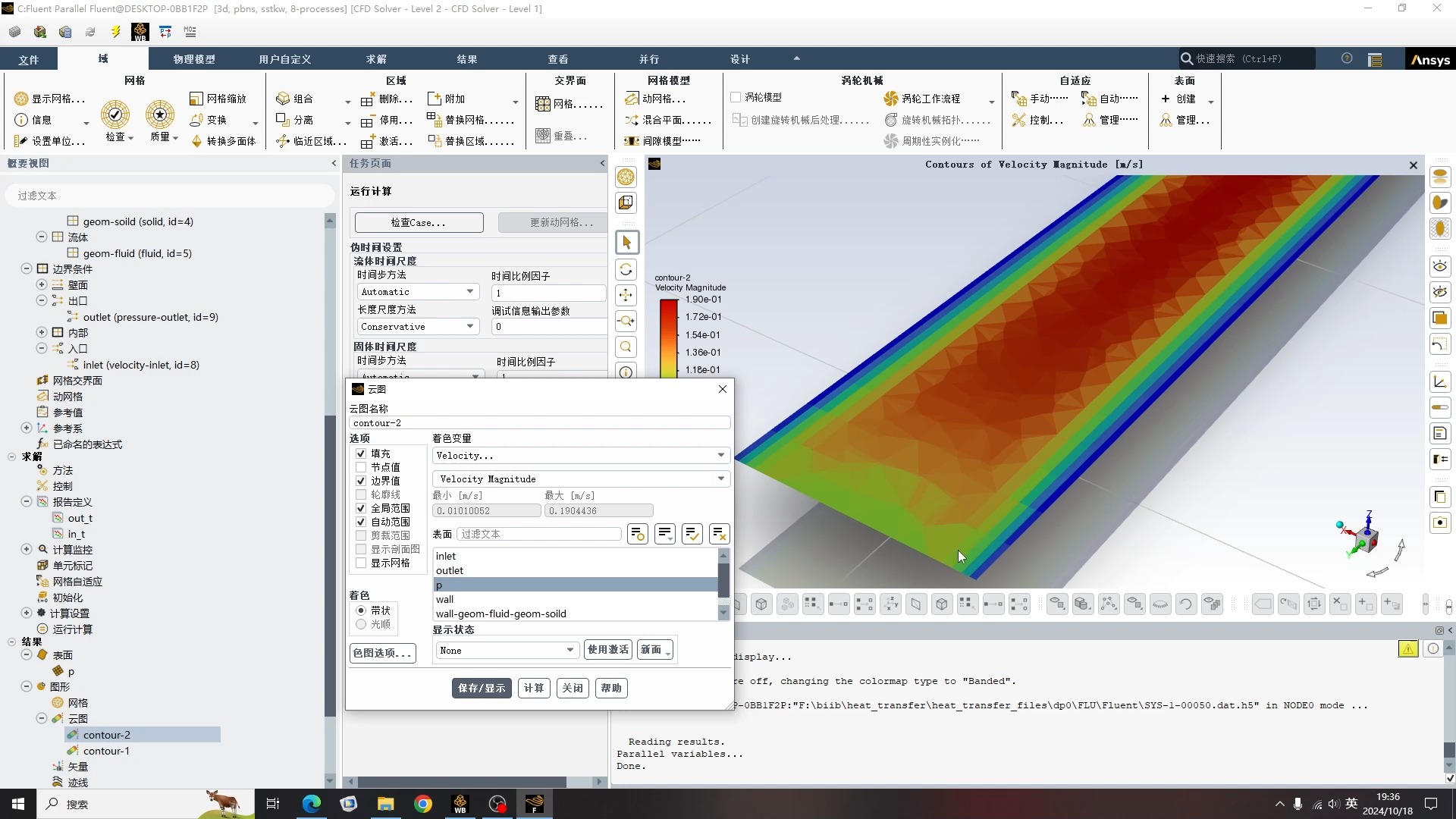
Task: Enable the 显示网格 checkbox in contour panel
Action: coord(361,561)
